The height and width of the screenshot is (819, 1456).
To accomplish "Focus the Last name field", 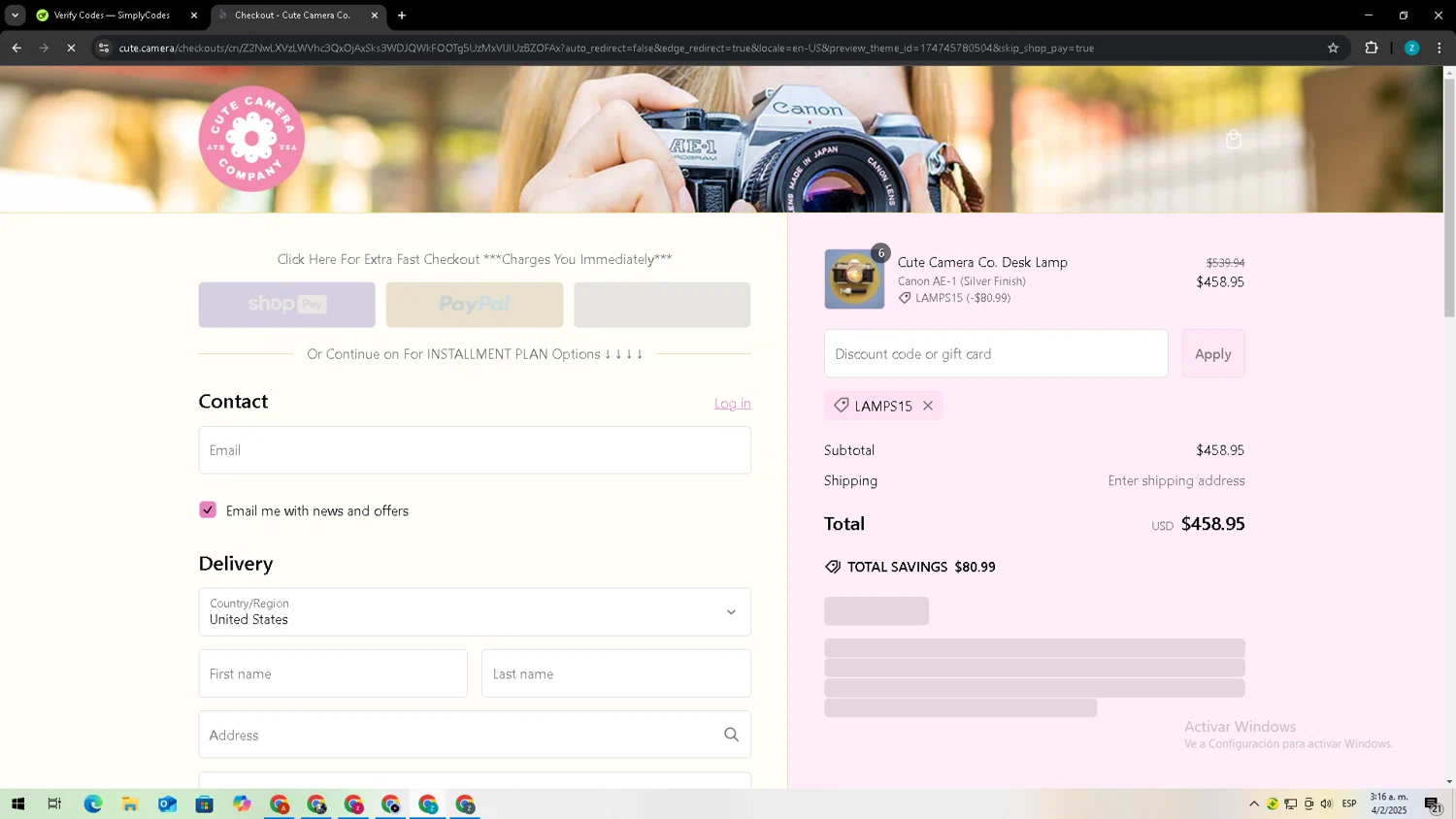I will (x=616, y=673).
